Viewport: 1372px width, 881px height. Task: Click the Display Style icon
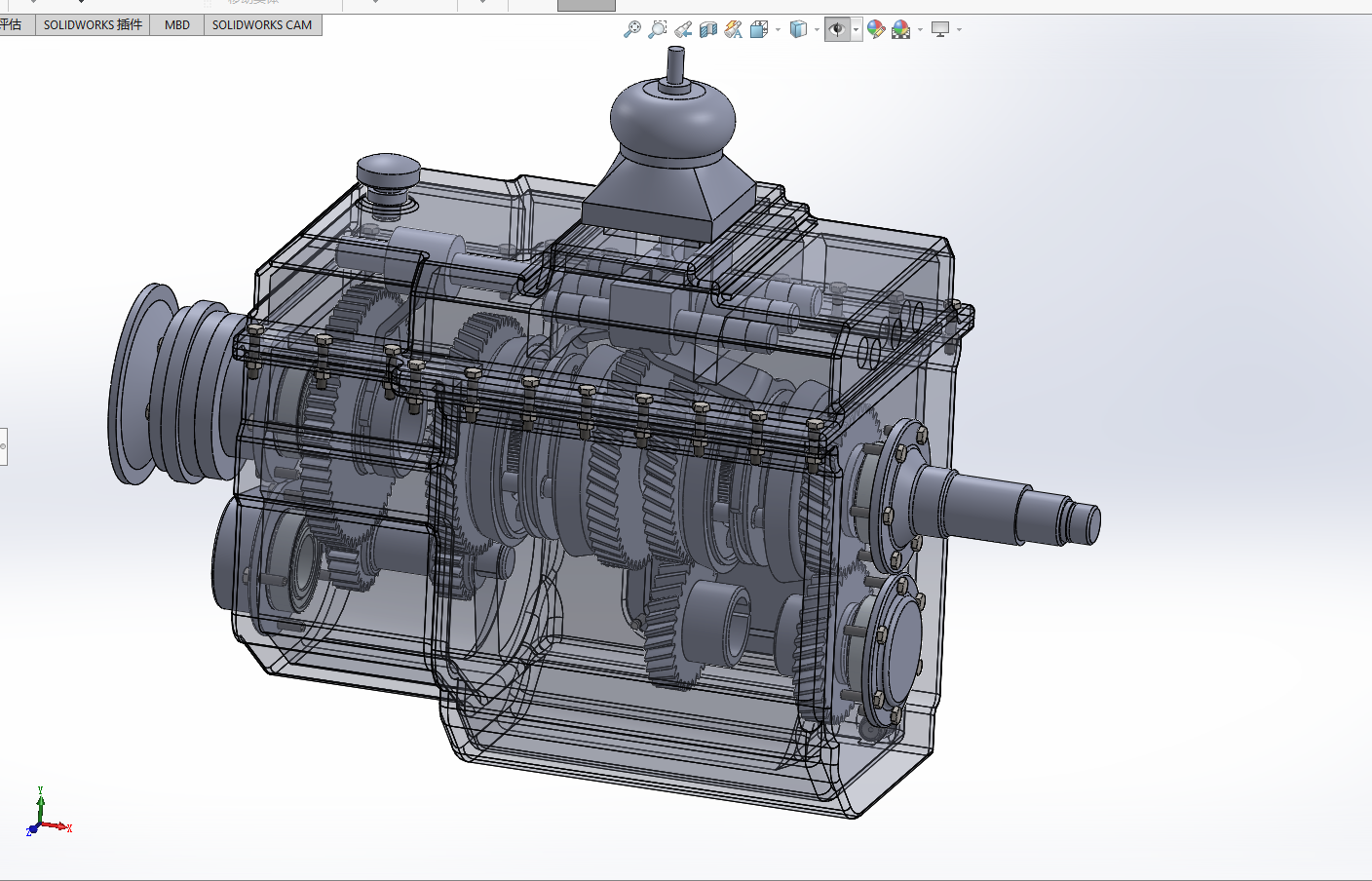coord(799,29)
